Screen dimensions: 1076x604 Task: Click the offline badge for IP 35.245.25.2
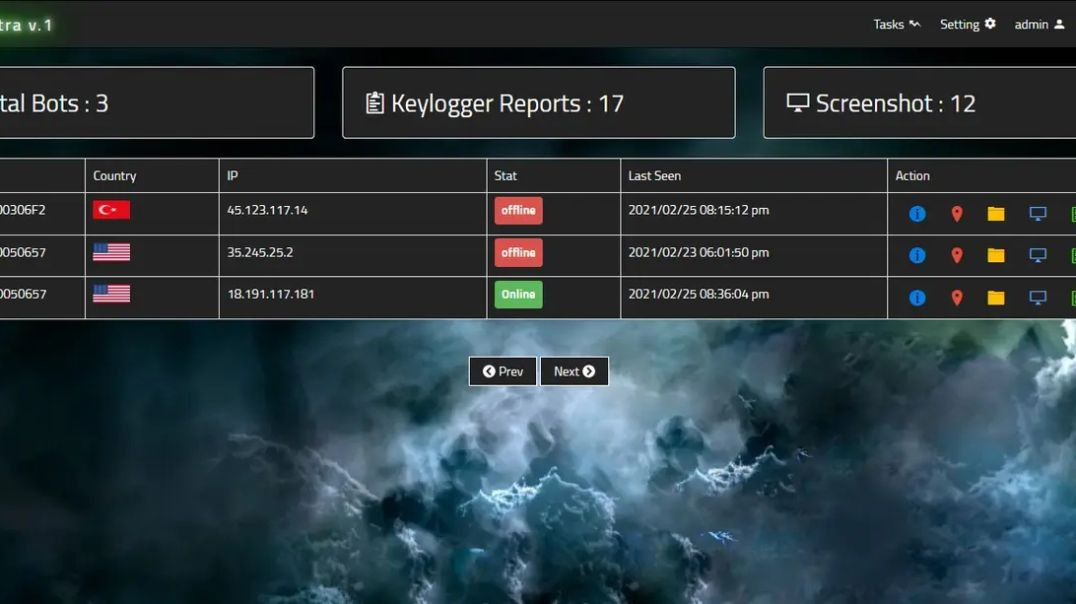[518, 252]
